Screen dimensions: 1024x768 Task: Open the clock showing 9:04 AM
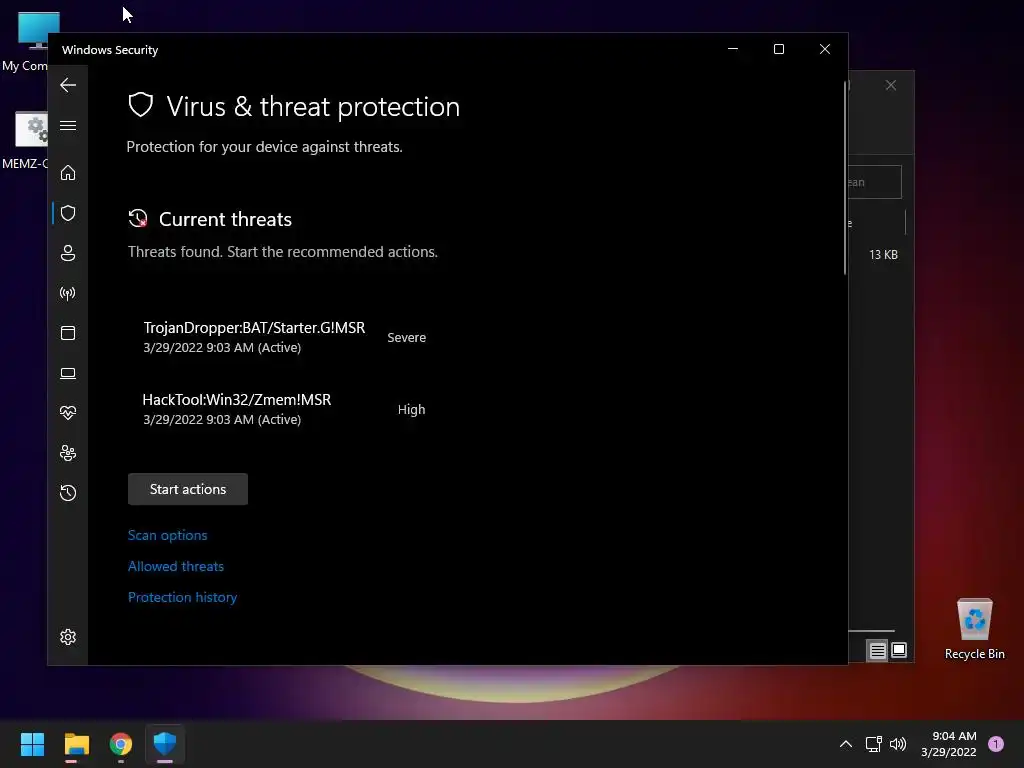tap(948, 744)
